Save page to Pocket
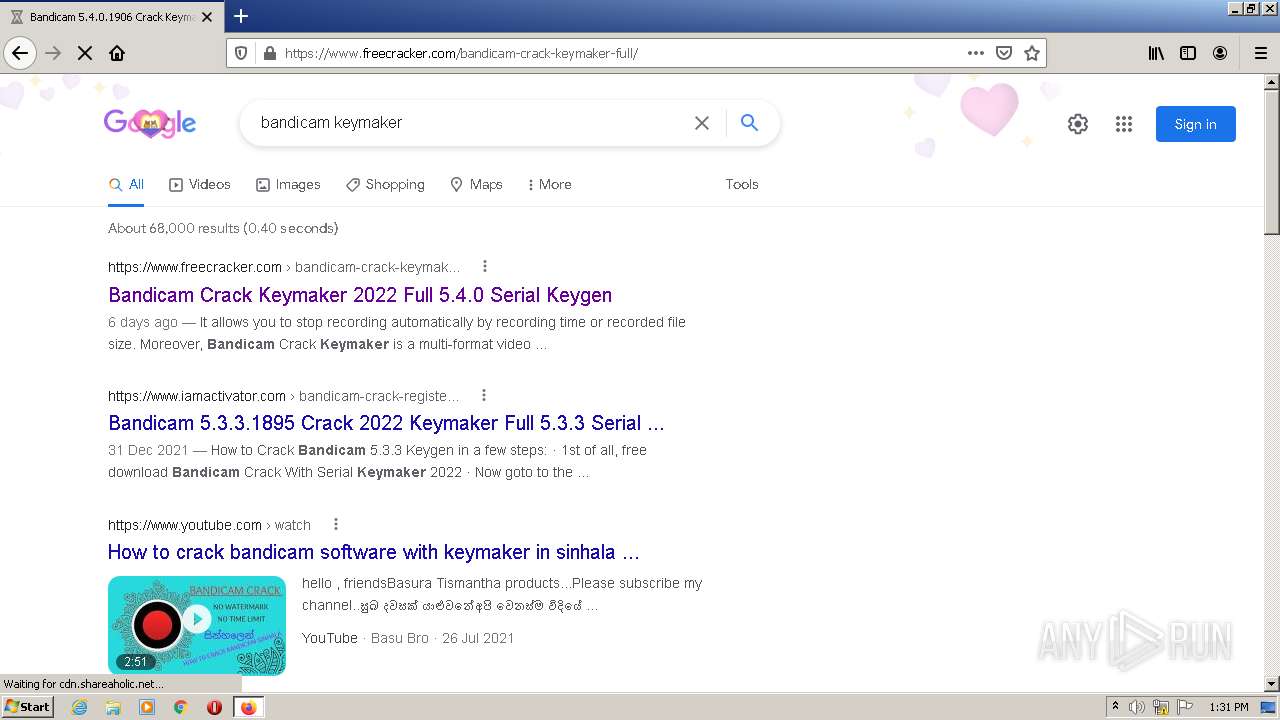This screenshot has height=720, width=1280. pyautogui.click(x=1004, y=53)
